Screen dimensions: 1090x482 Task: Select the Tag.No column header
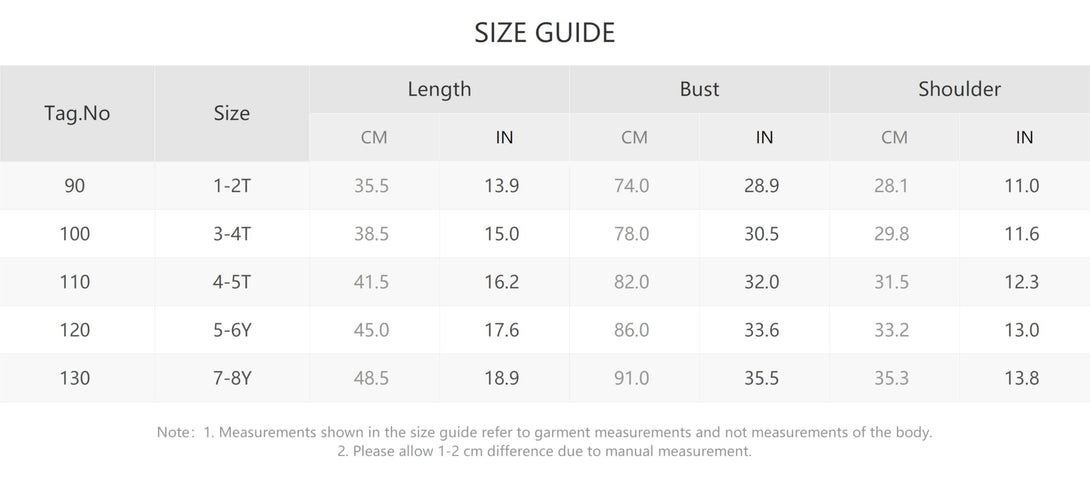pos(77,113)
